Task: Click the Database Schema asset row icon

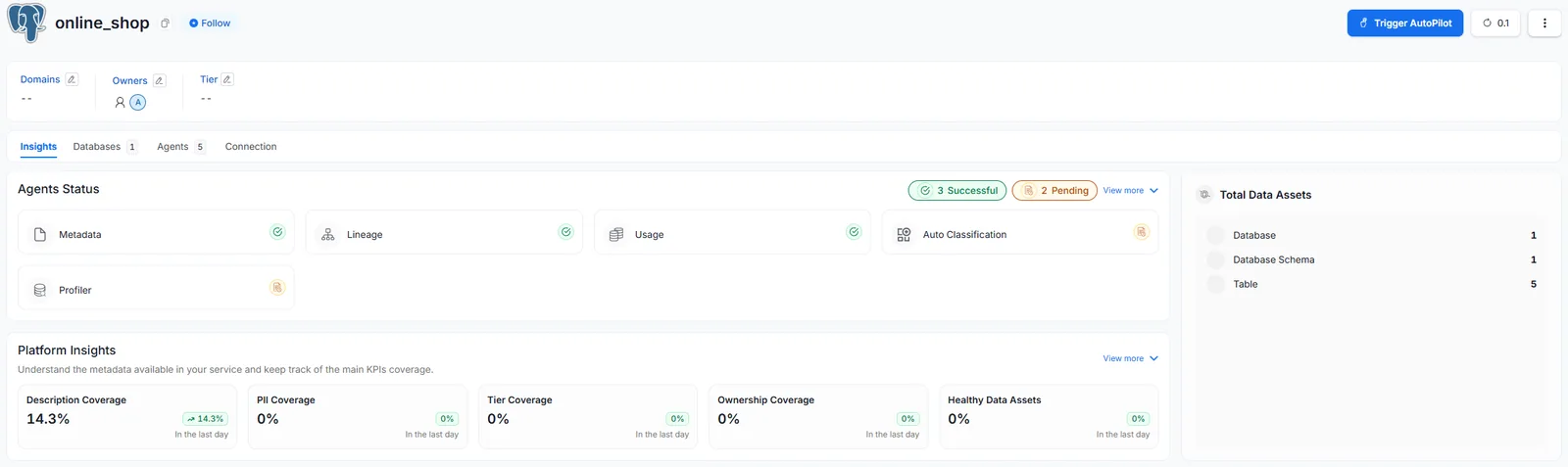Action: pos(1216,259)
